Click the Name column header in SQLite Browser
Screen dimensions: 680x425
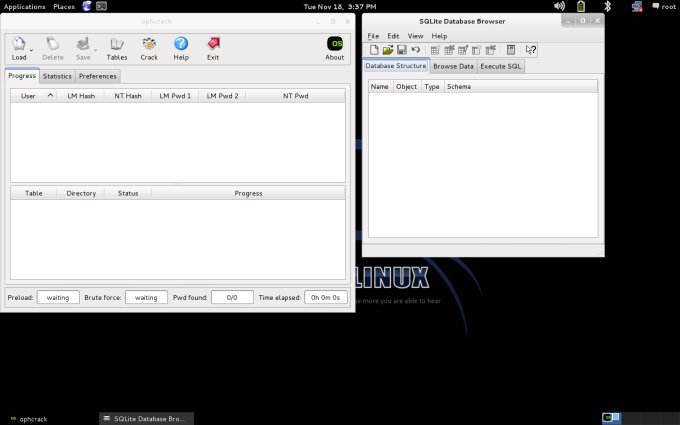tap(380, 87)
